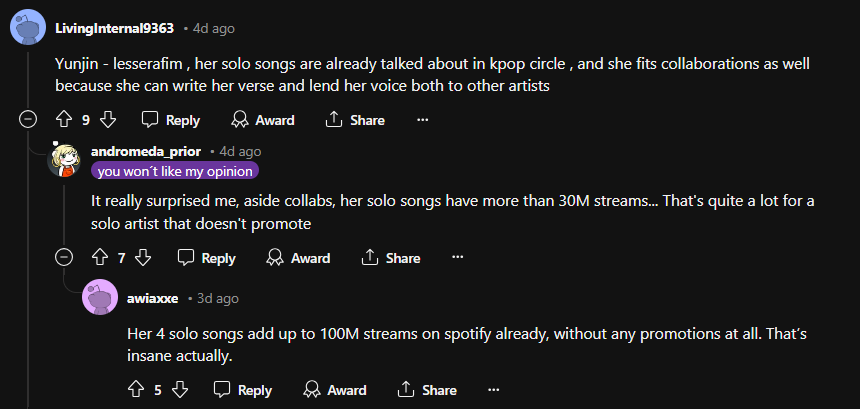The width and height of the screenshot is (860, 409).
Task: Share awiaxxe's comment
Action: coord(427,390)
